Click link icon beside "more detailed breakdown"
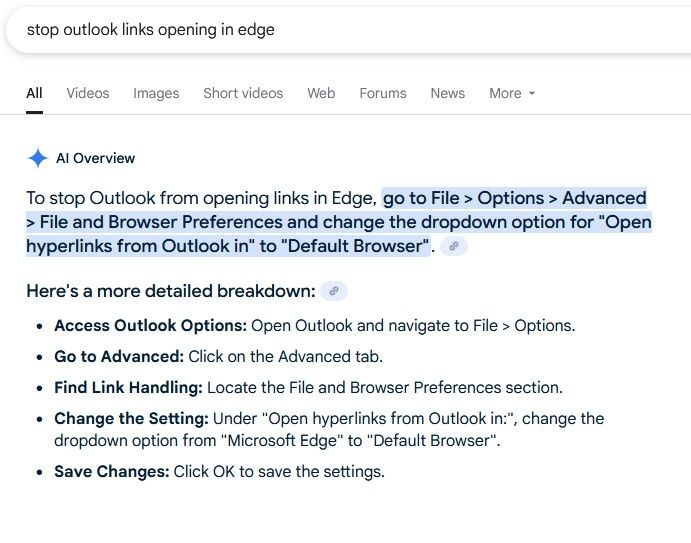The width and height of the screenshot is (691, 543). 334,292
